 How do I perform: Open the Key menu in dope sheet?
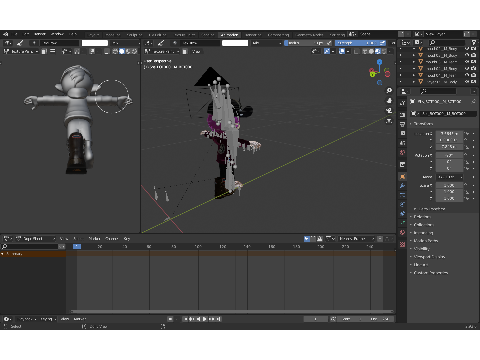127,239
